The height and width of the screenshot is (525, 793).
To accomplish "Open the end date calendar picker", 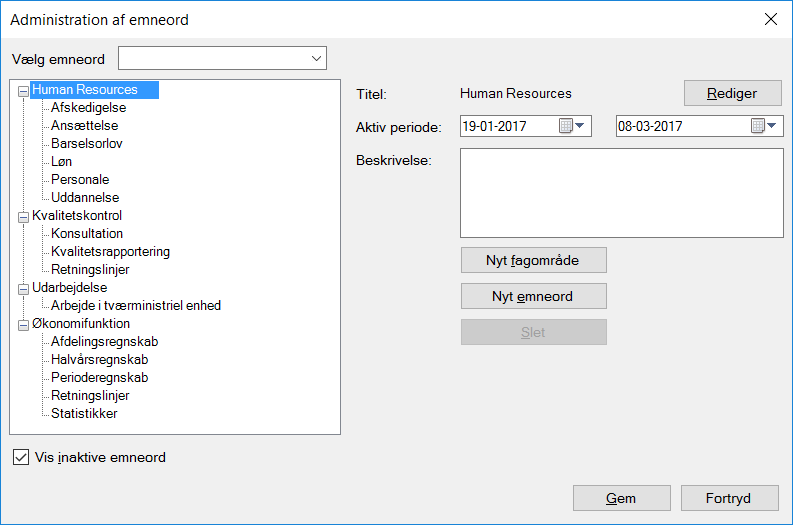I will tap(765, 126).
